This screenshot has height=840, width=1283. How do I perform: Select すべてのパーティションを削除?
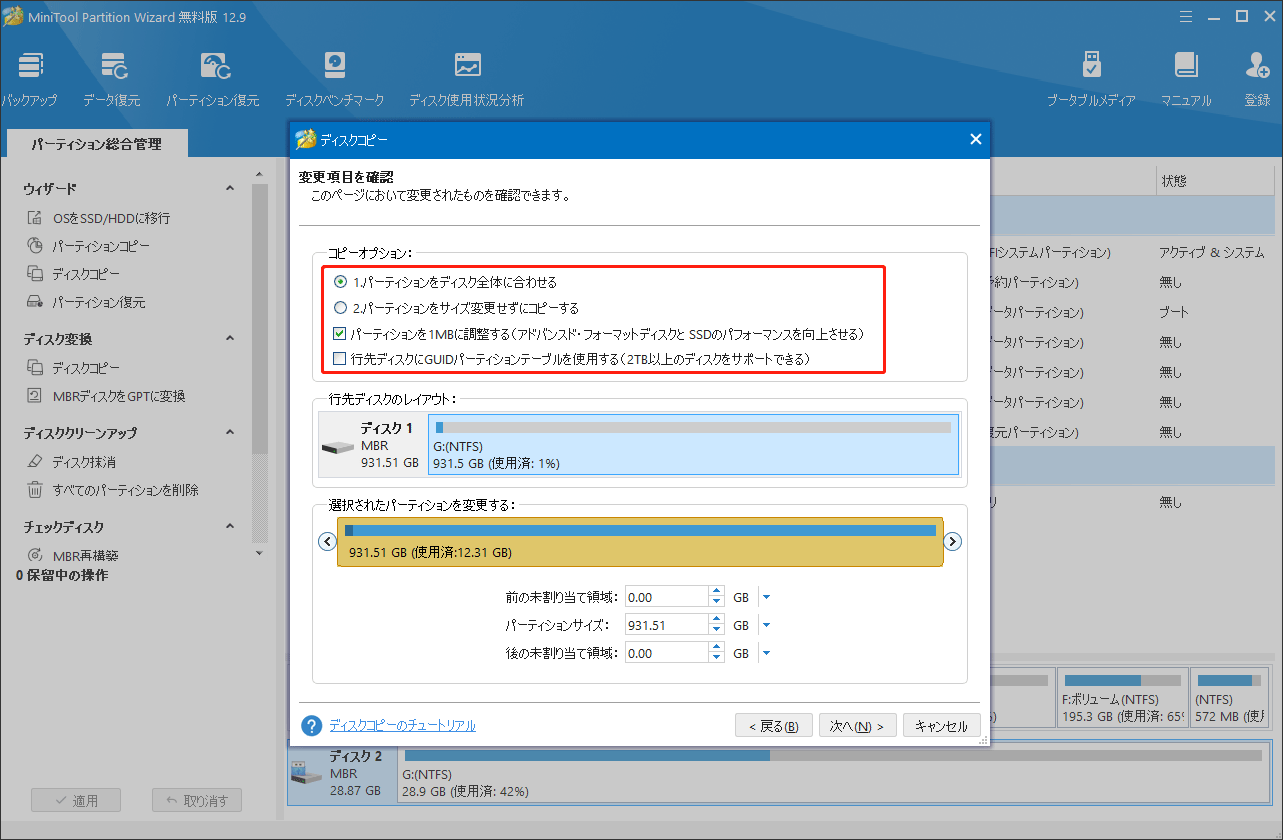(125, 490)
